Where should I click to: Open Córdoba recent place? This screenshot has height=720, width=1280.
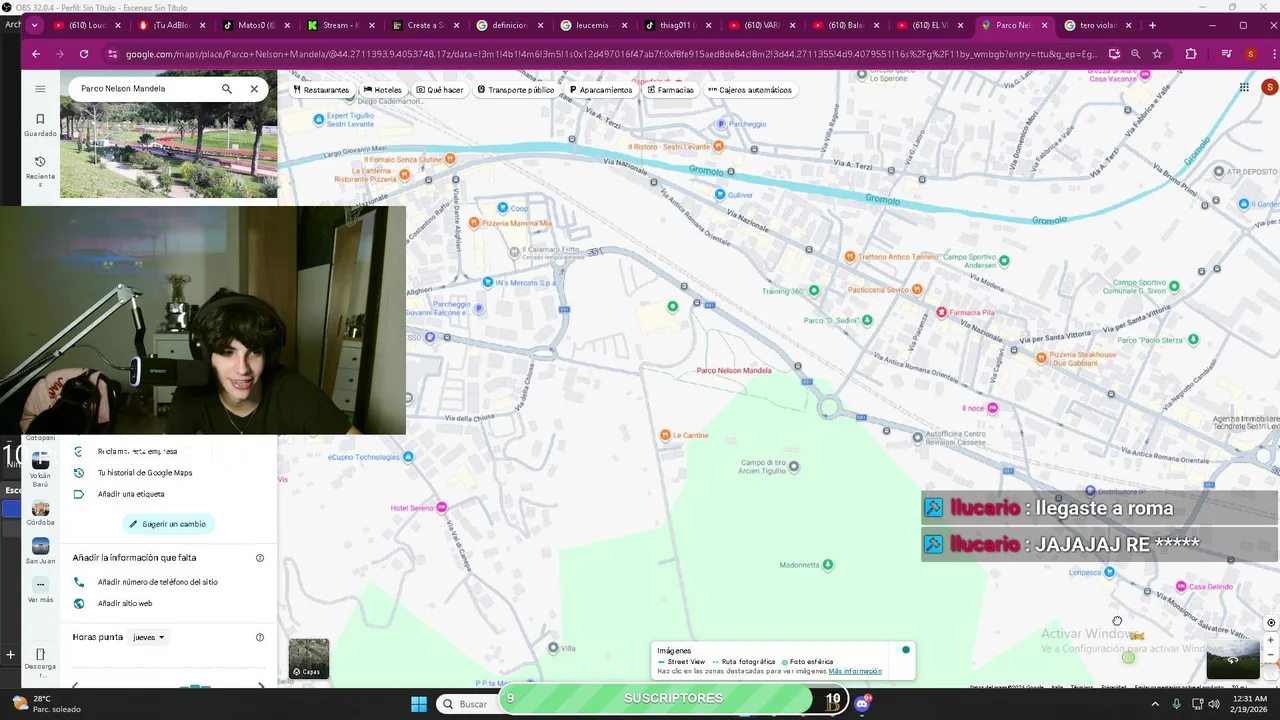pos(40,512)
